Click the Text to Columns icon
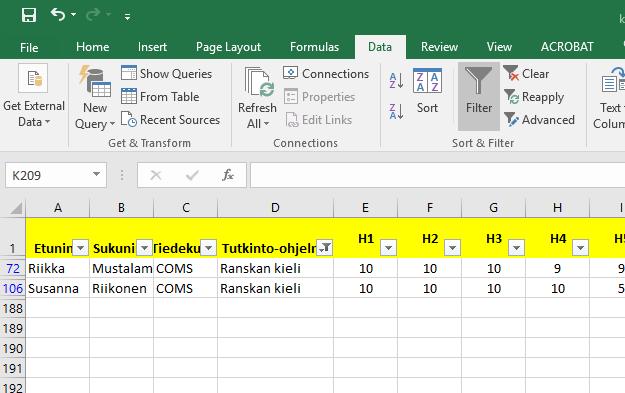This screenshot has width=625, height=393. [613, 80]
